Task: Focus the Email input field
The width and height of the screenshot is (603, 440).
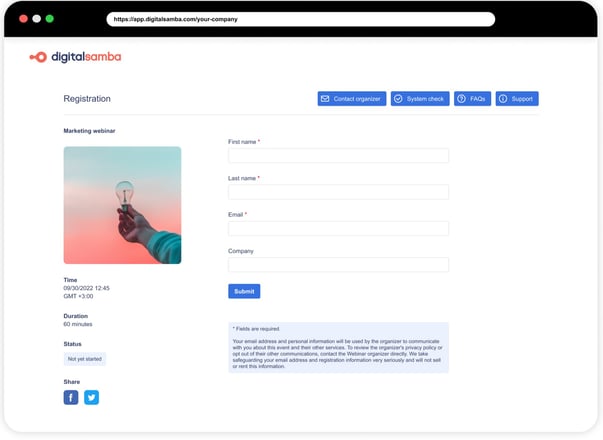Action: coord(338,228)
